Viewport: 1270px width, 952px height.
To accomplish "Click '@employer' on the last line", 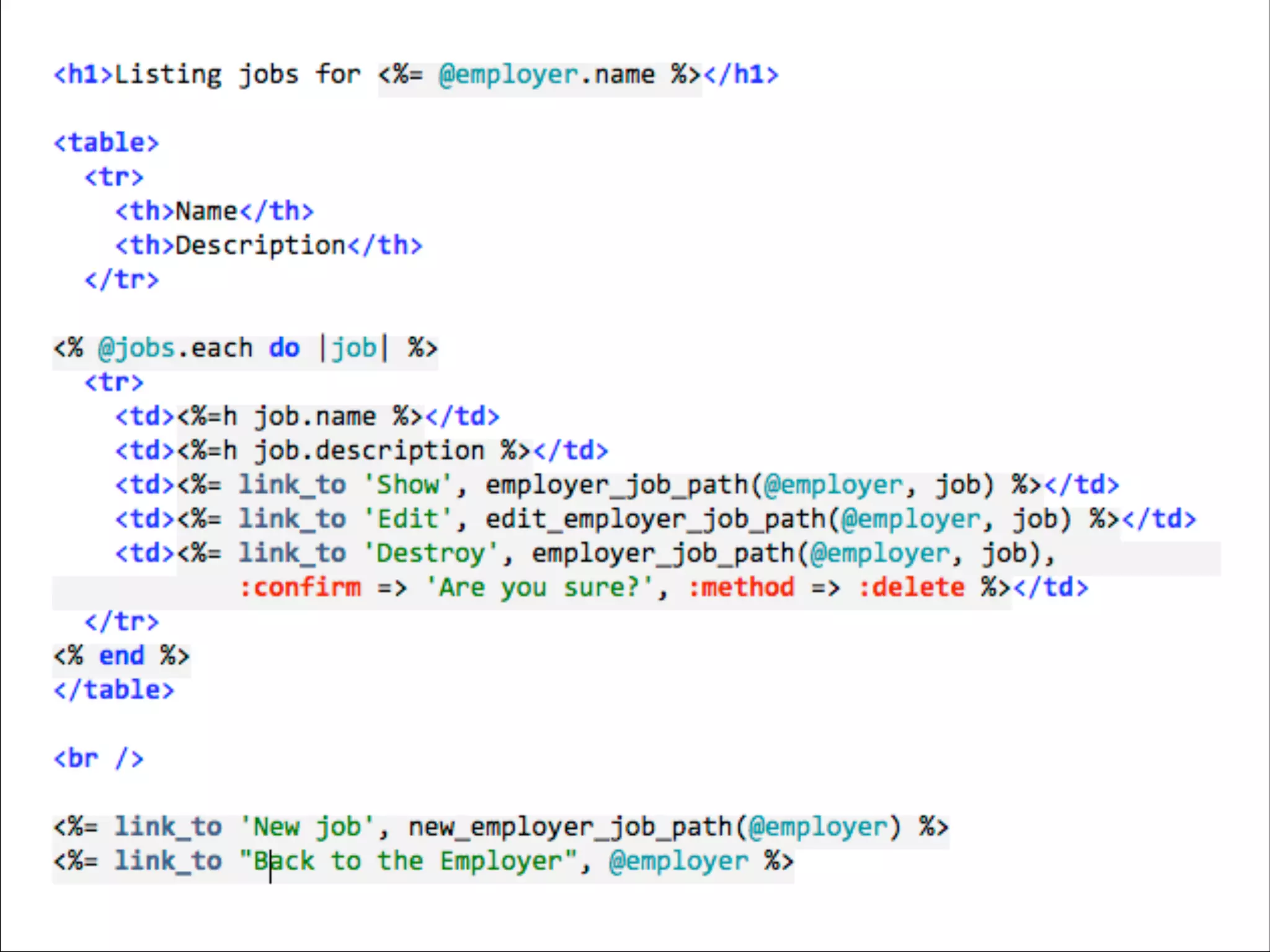I will pyautogui.click(x=678, y=861).
